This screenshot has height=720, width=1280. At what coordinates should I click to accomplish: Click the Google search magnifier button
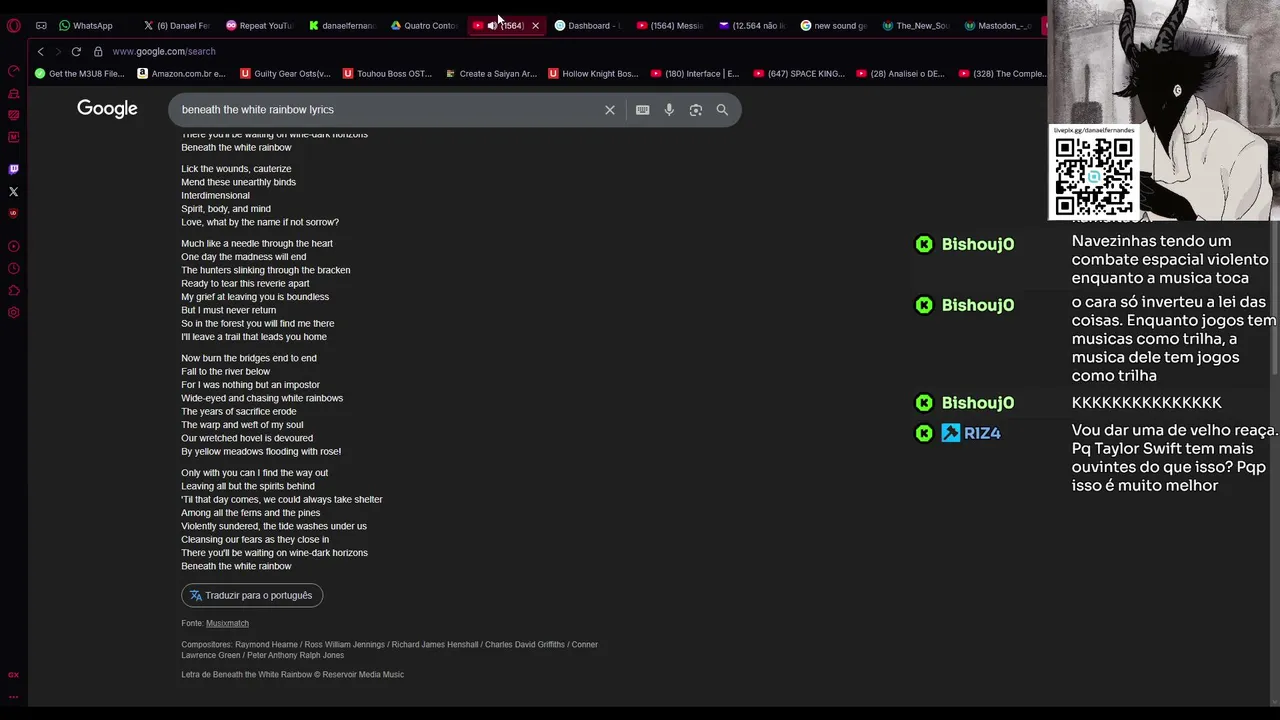pos(722,110)
